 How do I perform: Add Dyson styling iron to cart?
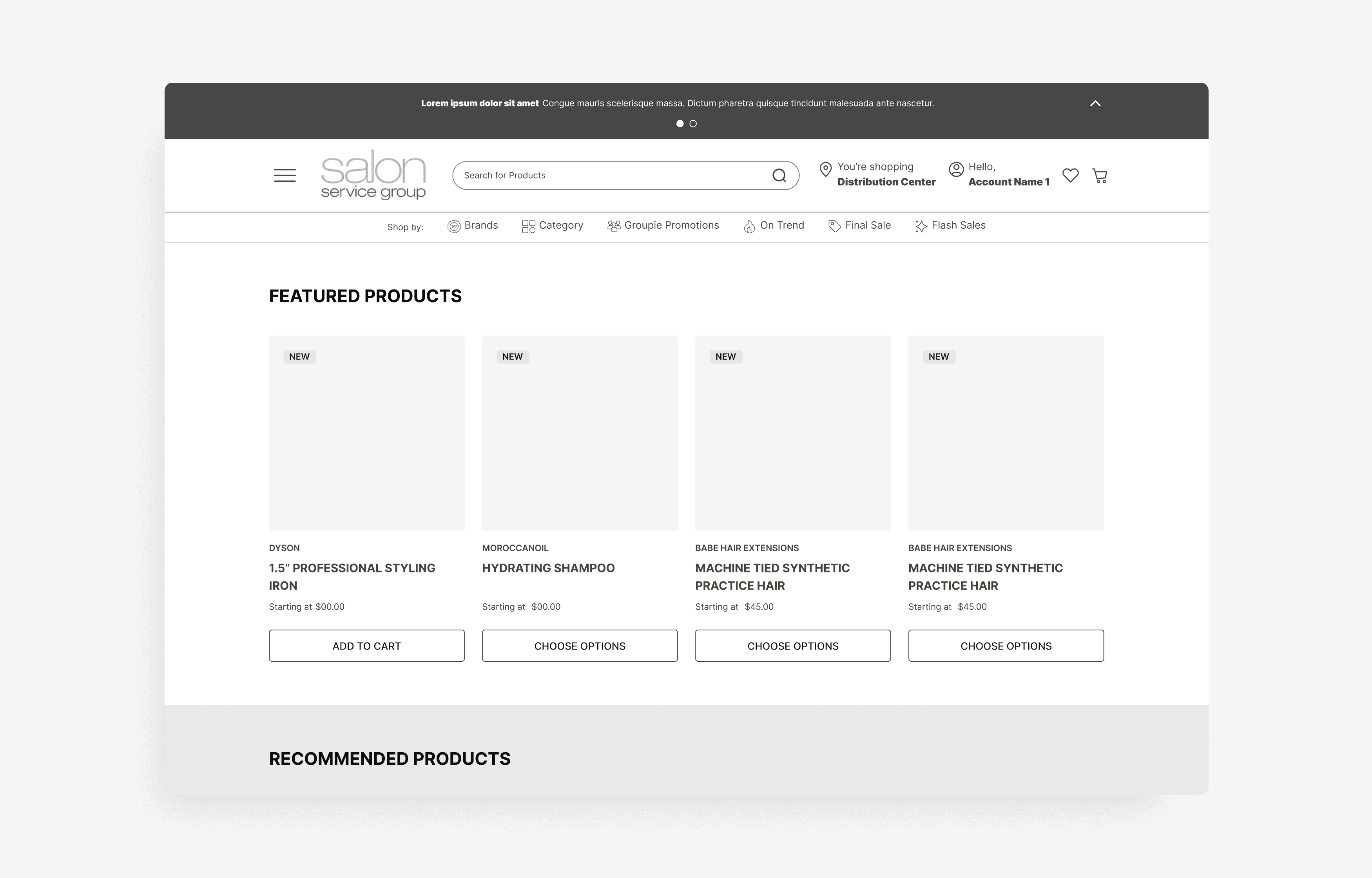tap(367, 646)
